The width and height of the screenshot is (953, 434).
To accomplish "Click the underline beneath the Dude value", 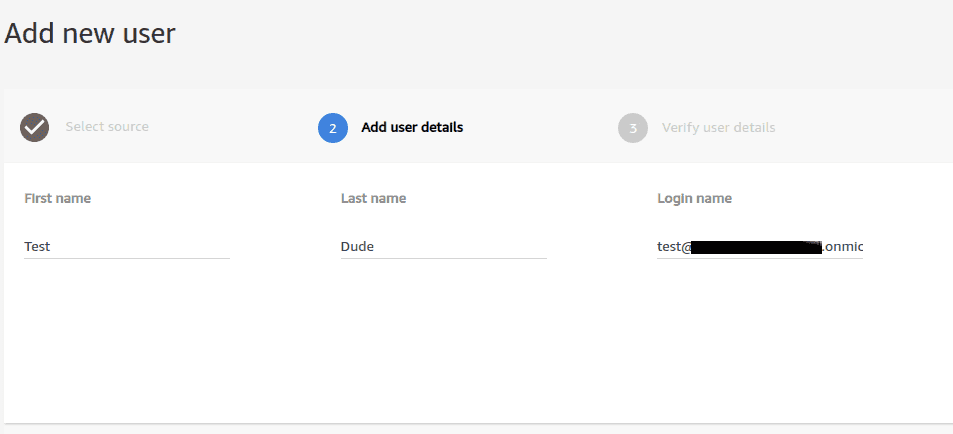I will point(444,258).
